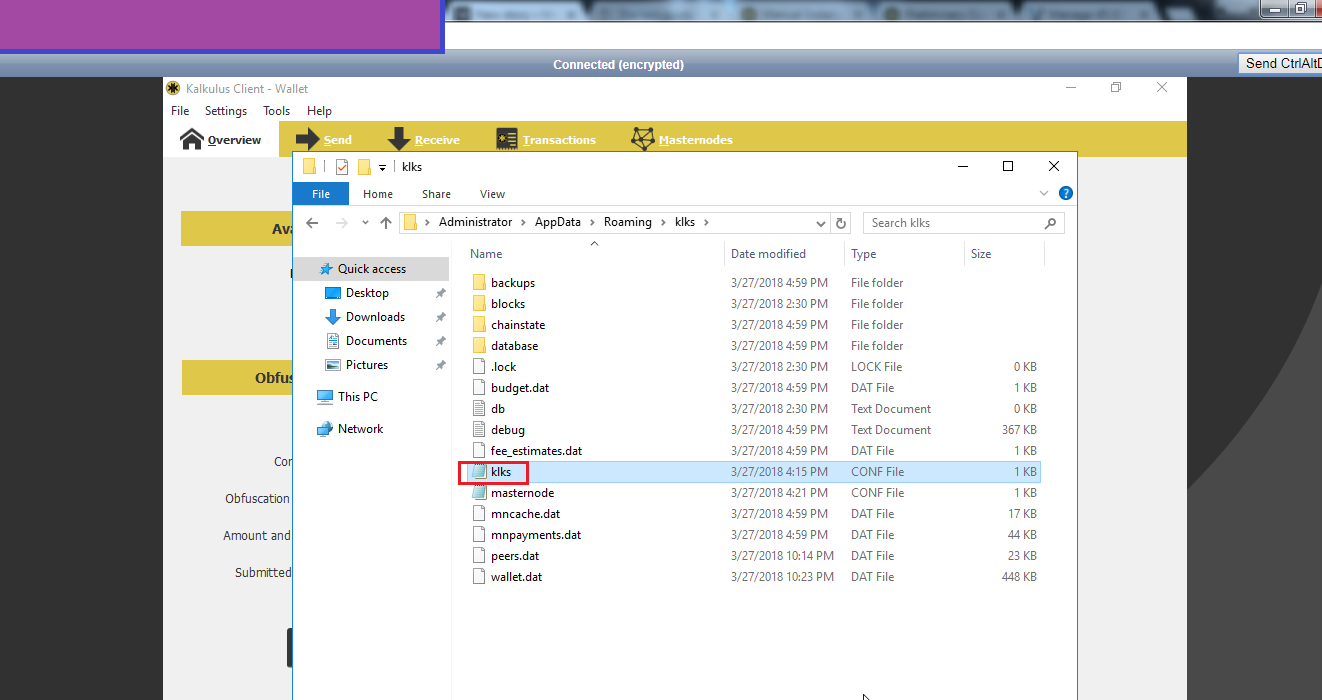Viewport: 1322px width, 700px height.
Task: Select the db text document icon
Action: click(x=479, y=409)
